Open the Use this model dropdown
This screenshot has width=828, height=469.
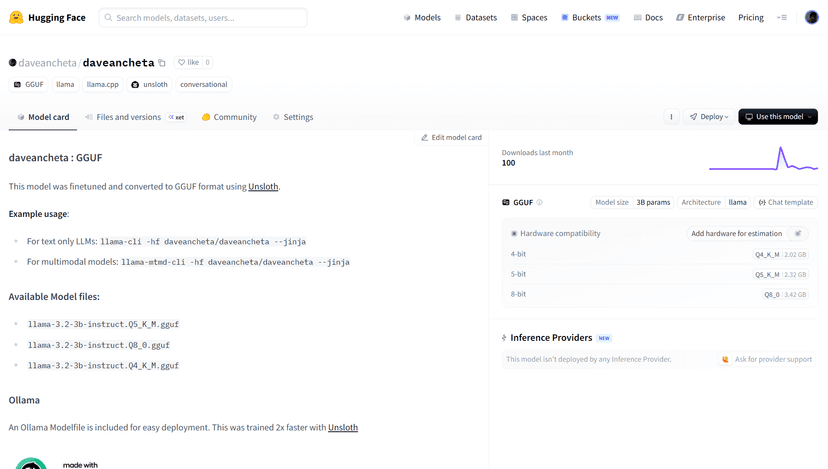(x=778, y=117)
